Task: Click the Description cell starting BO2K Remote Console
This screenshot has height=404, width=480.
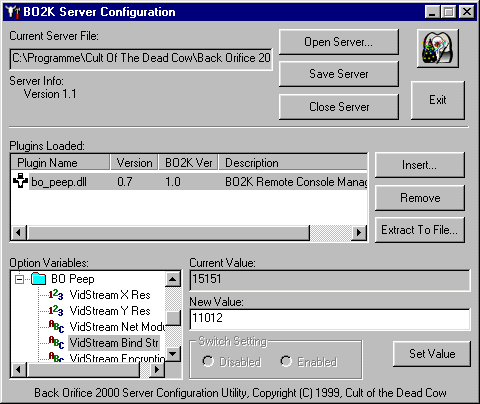Action: pos(296,182)
